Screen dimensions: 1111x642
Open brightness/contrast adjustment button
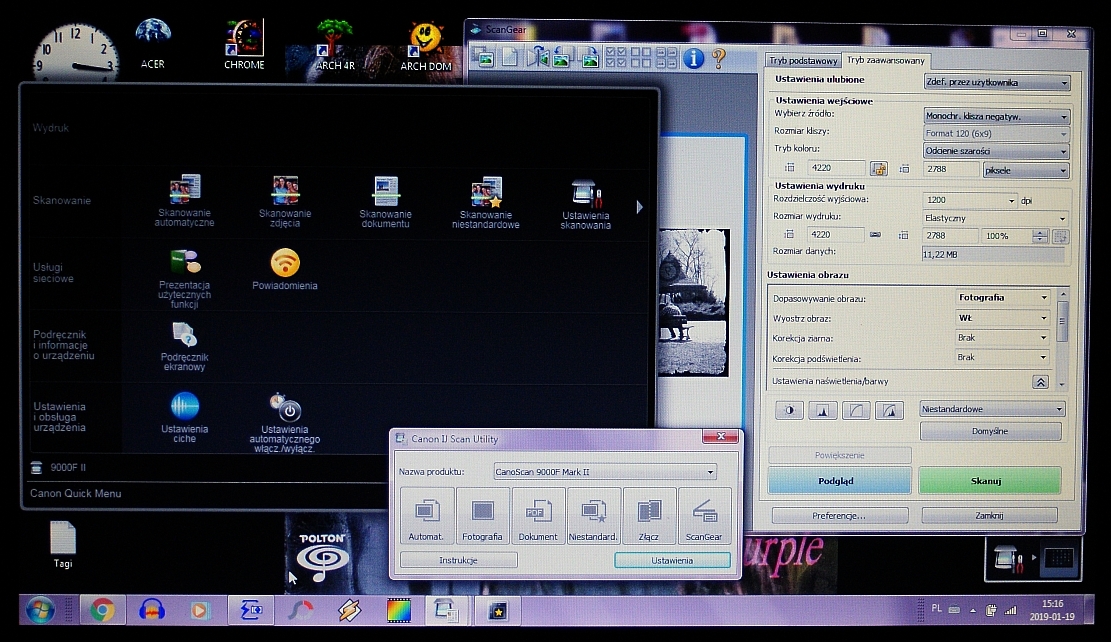click(x=789, y=410)
